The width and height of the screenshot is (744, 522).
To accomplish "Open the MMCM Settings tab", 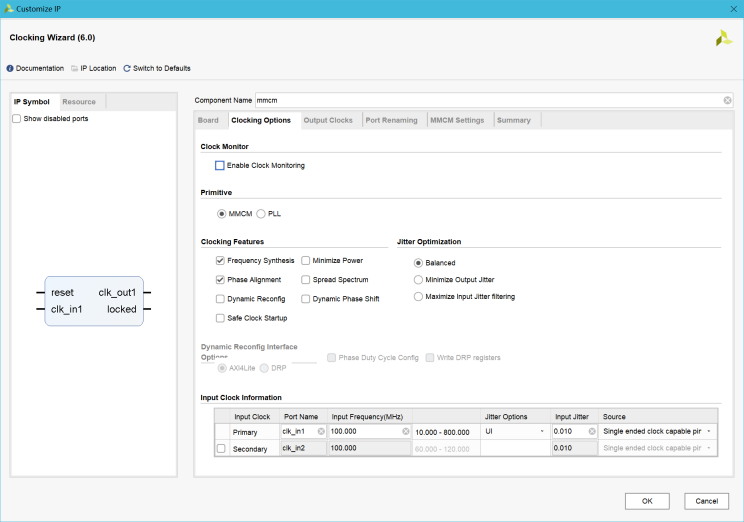I will 456,120.
